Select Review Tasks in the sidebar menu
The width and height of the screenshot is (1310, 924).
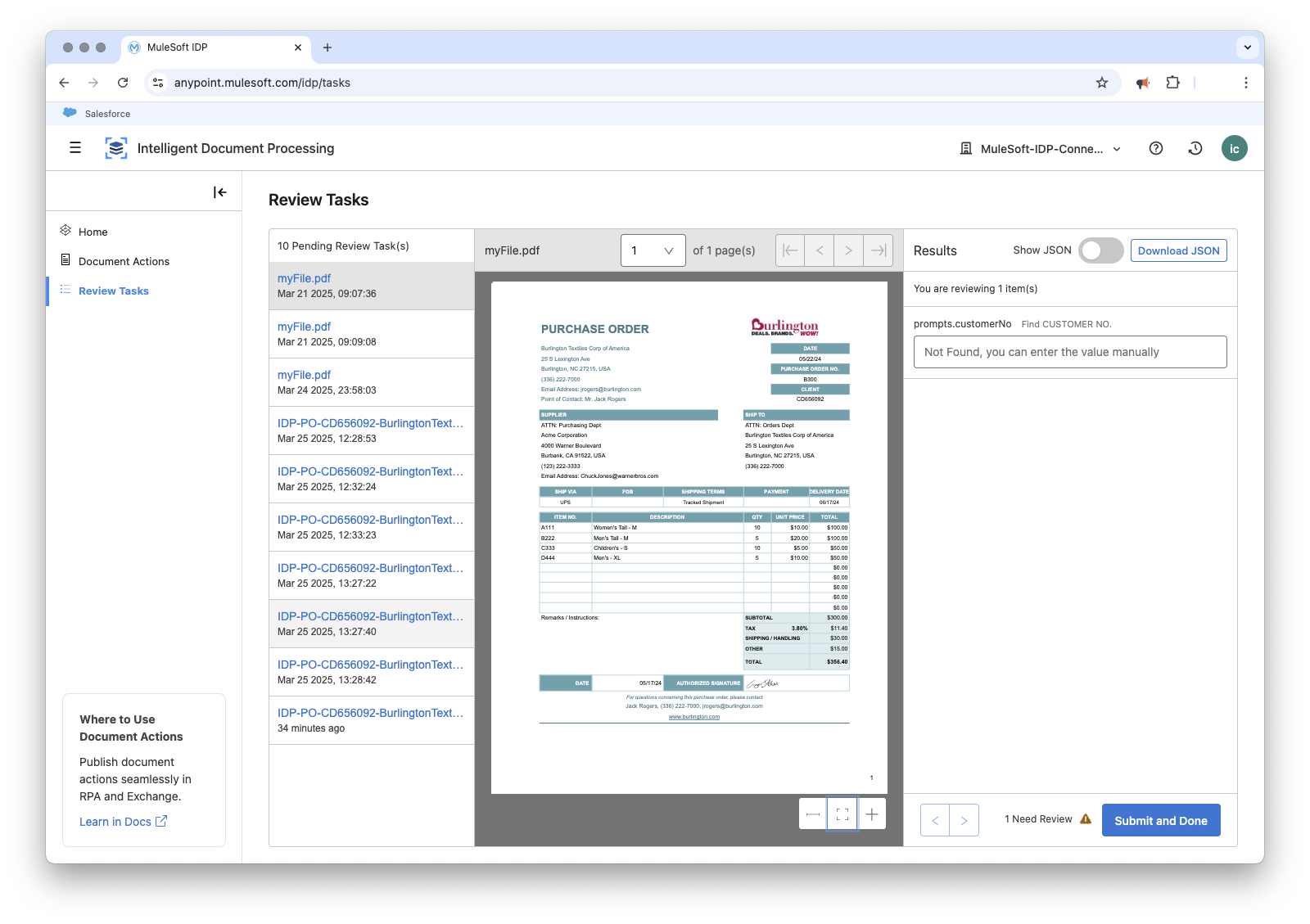(114, 291)
